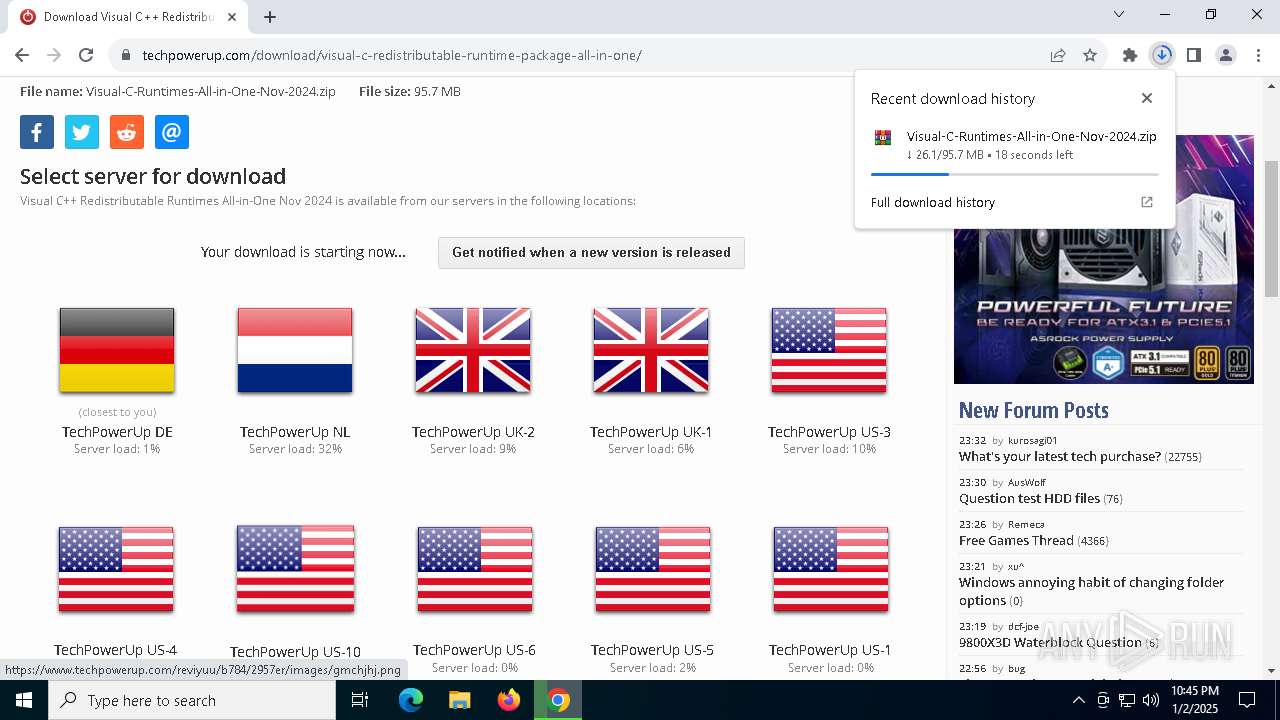Click the zip file icon in downloads popup
Viewport: 1280px width, 720px height.
click(x=883, y=138)
